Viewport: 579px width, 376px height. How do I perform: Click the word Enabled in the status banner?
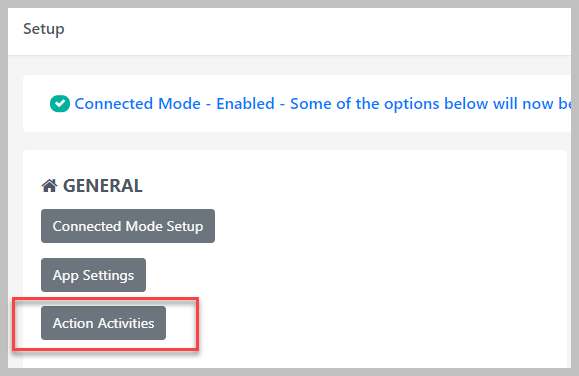click(x=245, y=104)
